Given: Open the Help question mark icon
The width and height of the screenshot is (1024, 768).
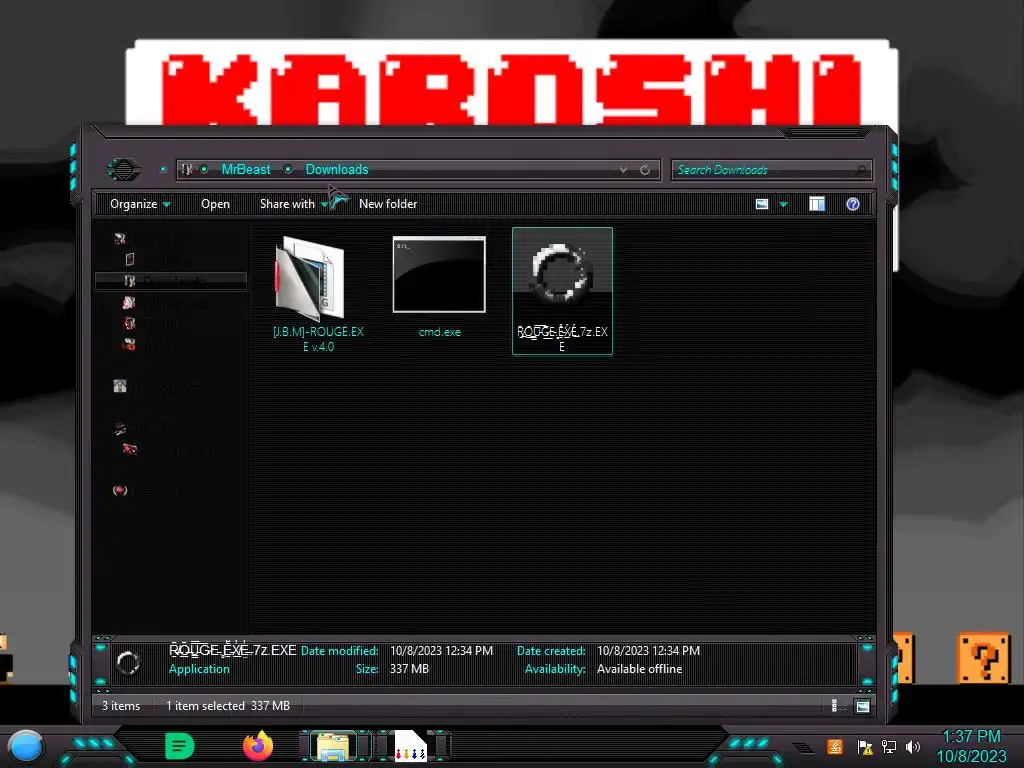Looking at the screenshot, I should click(x=853, y=204).
